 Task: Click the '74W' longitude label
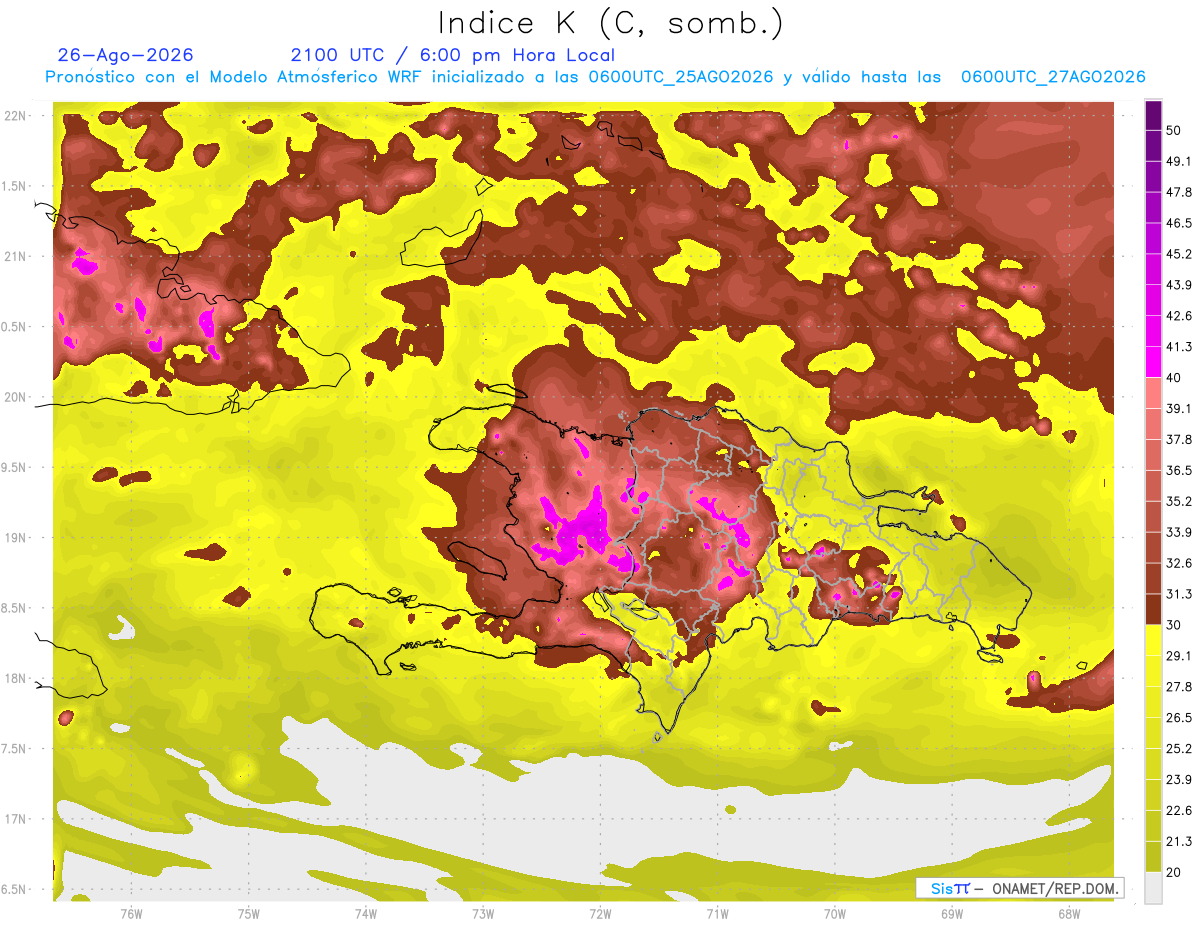[x=365, y=914]
